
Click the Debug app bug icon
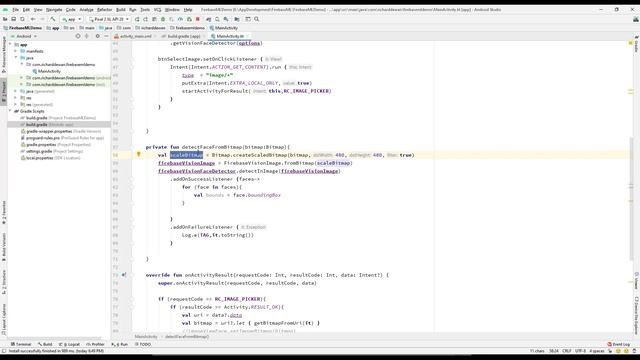point(163,19)
